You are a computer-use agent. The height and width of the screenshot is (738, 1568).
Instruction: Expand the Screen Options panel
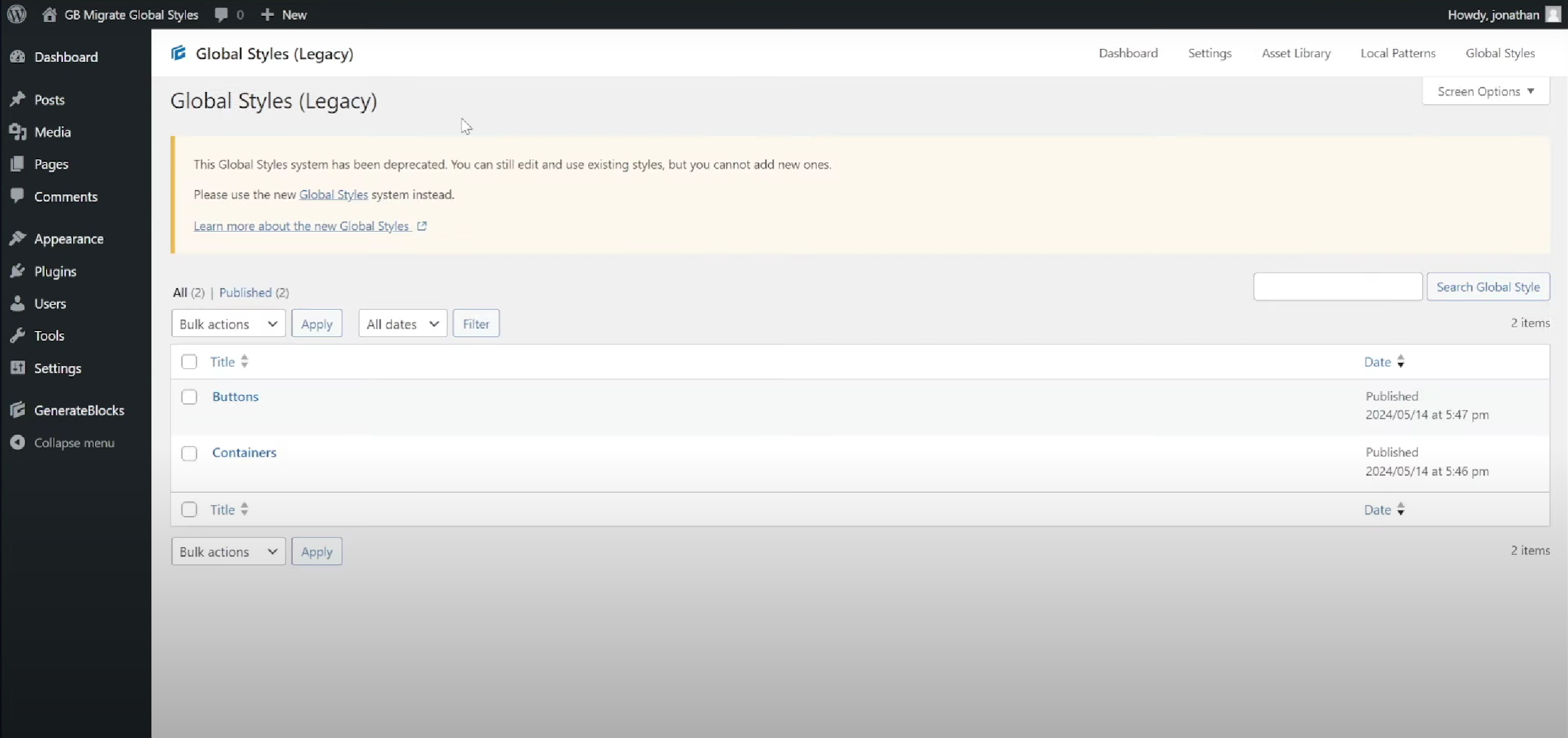pos(1485,91)
